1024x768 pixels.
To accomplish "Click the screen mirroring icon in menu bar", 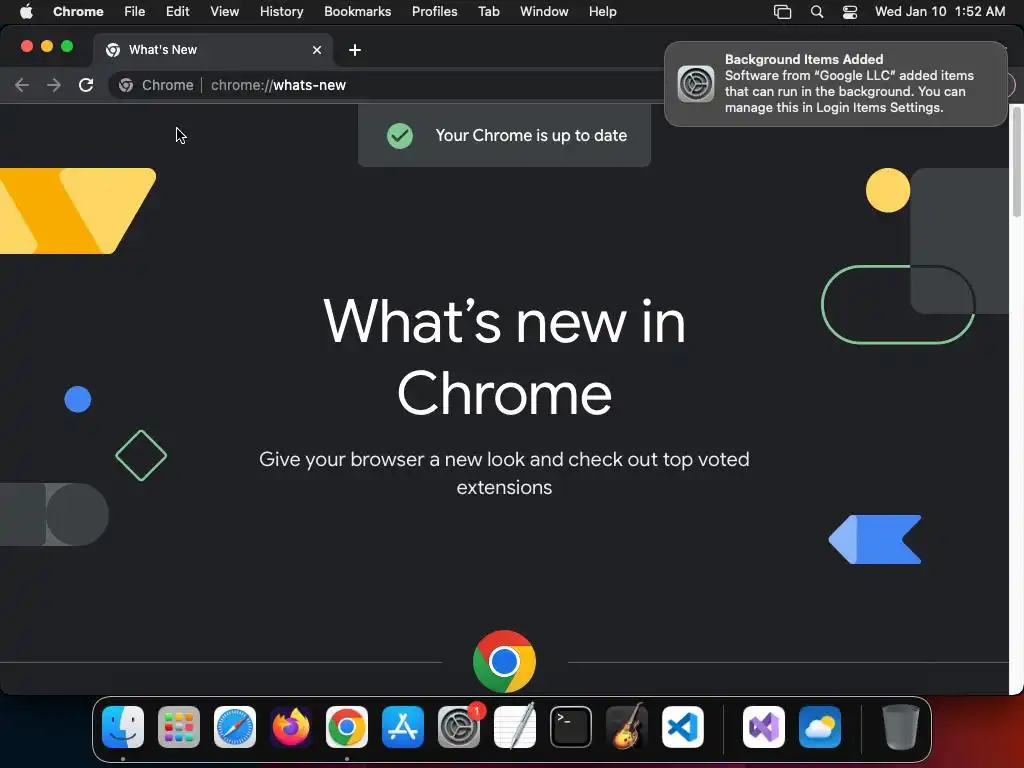I will (x=782, y=11).
